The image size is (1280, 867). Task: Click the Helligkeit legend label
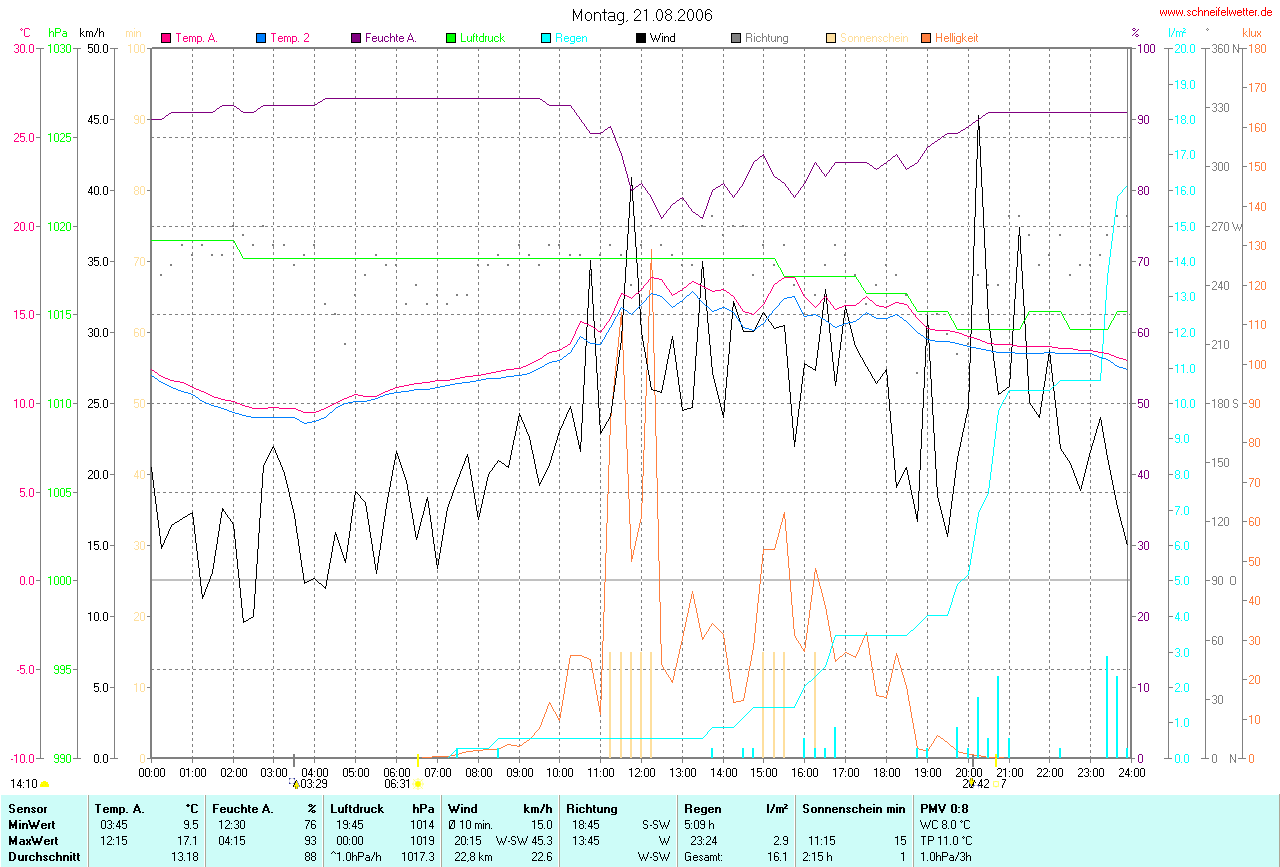click(957, 38)
